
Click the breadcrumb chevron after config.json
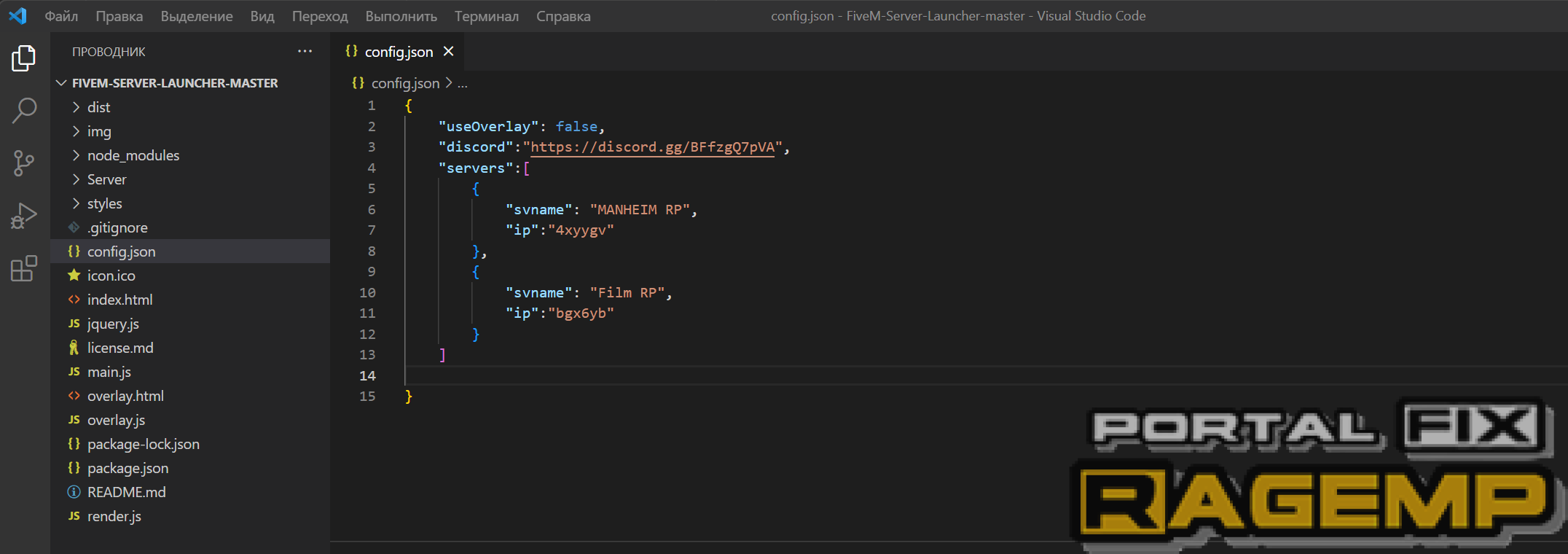point(449,83)
